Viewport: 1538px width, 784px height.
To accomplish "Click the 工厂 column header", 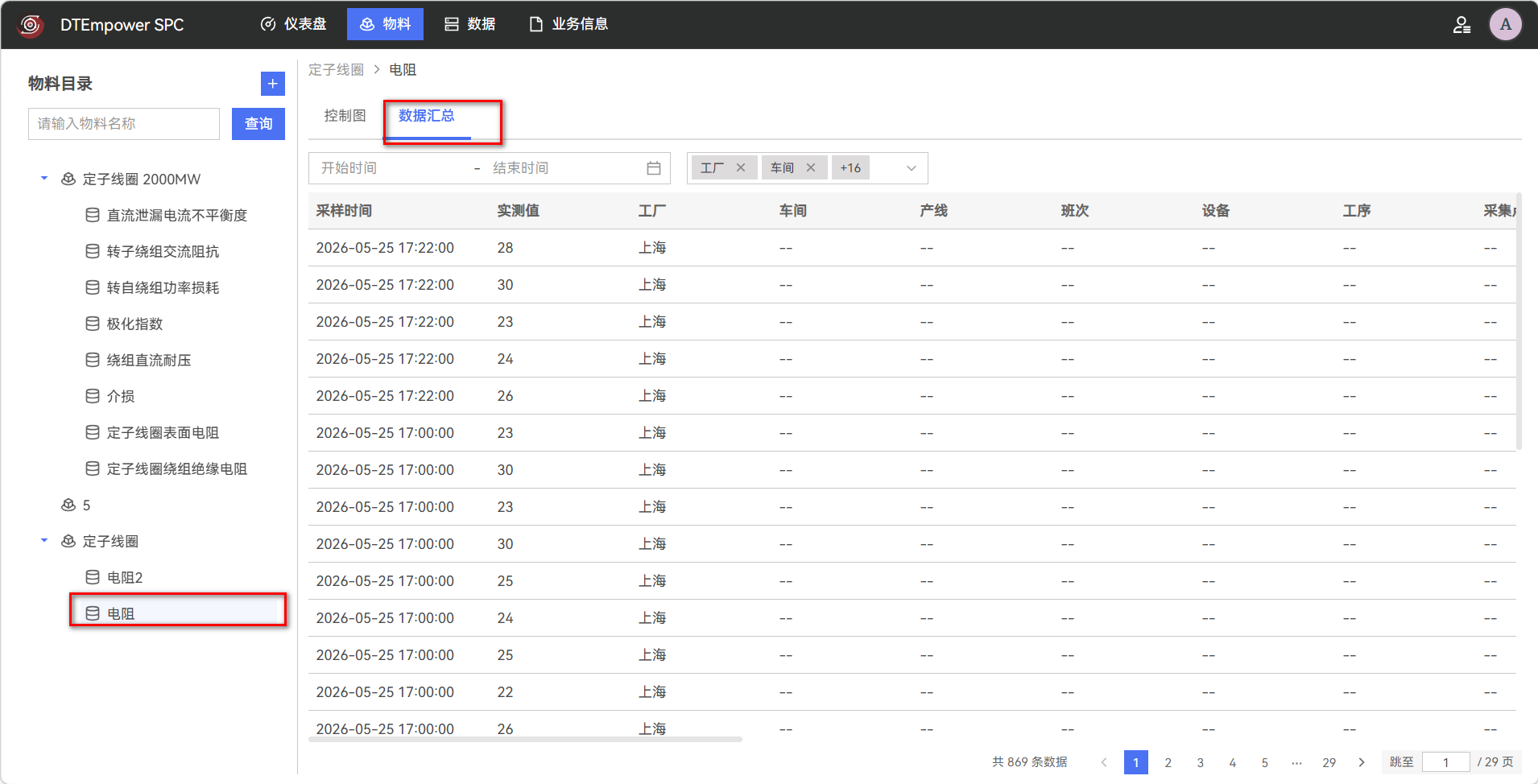I will tap(652, 211).
